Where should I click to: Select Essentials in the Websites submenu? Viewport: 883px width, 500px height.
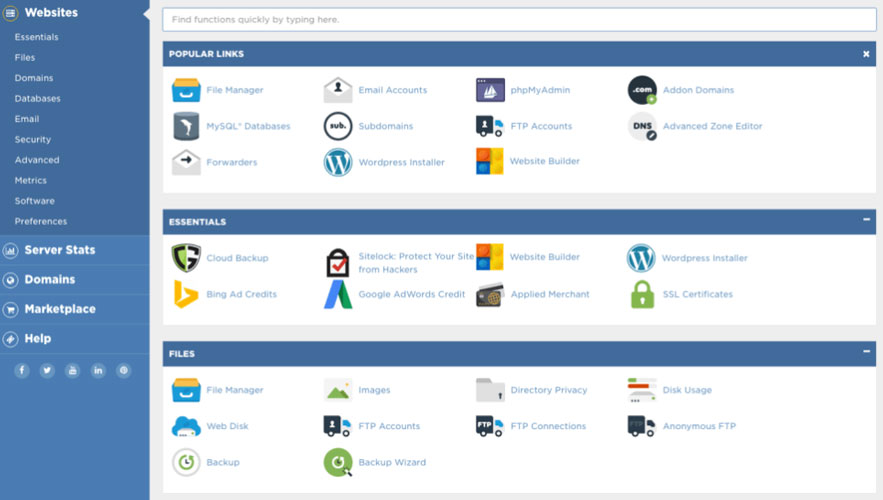click(37, 37)
